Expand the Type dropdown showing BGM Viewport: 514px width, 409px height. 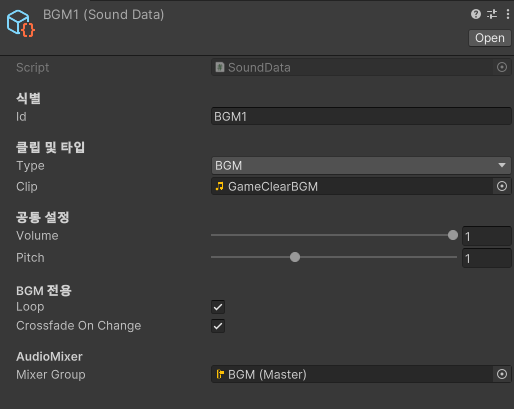(x=361, y=166)
